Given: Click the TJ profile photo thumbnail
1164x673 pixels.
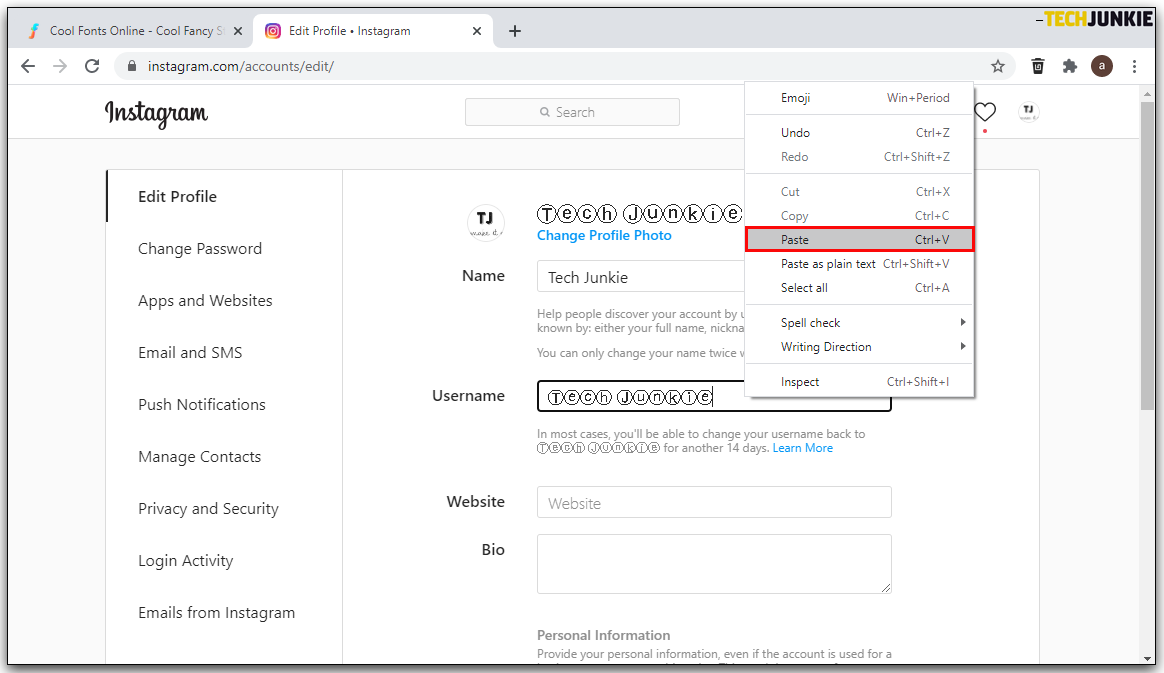Looking at the screenshot, I should [x=485, y=223].
